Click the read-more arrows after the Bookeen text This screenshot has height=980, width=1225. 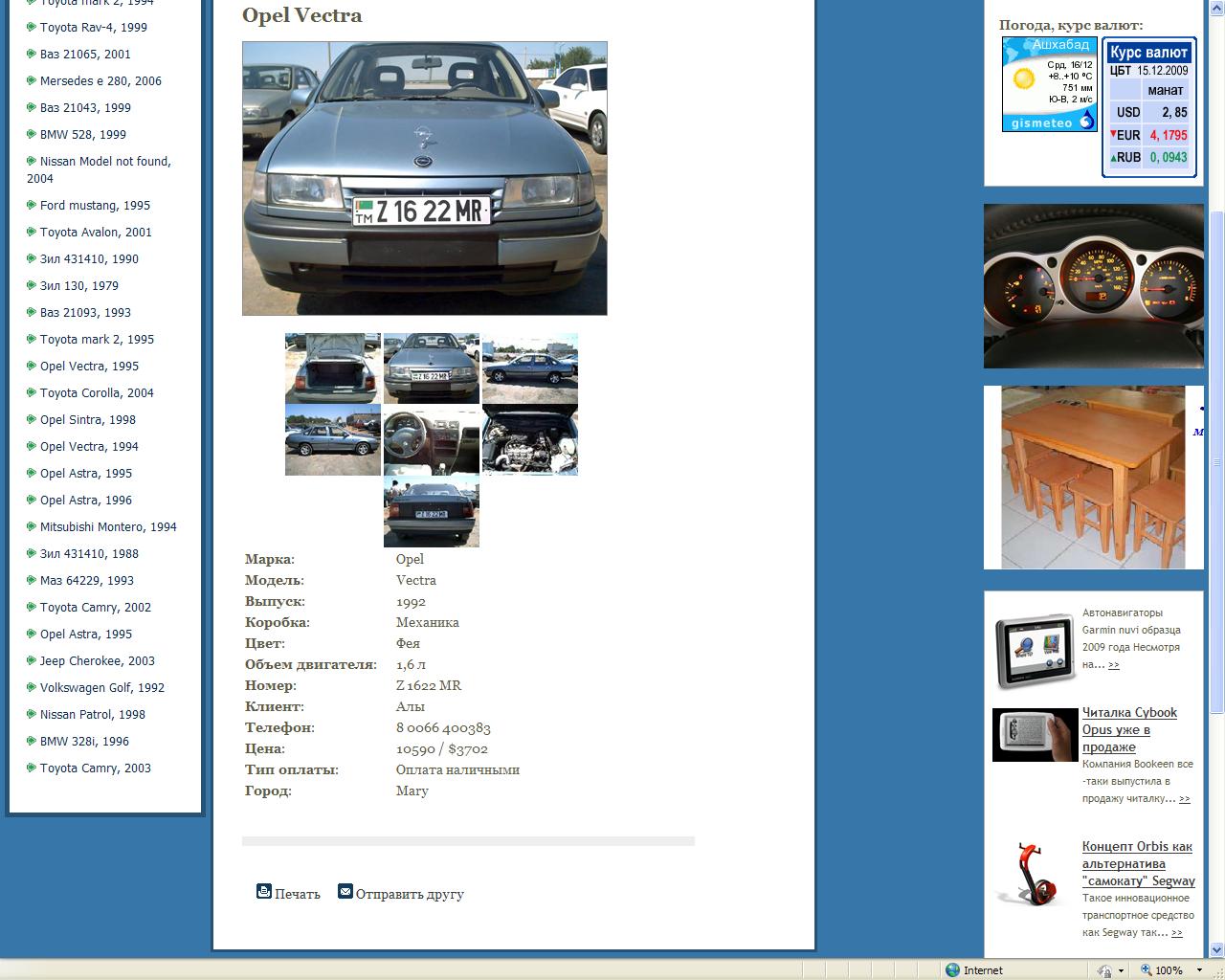click(1185, 799)
